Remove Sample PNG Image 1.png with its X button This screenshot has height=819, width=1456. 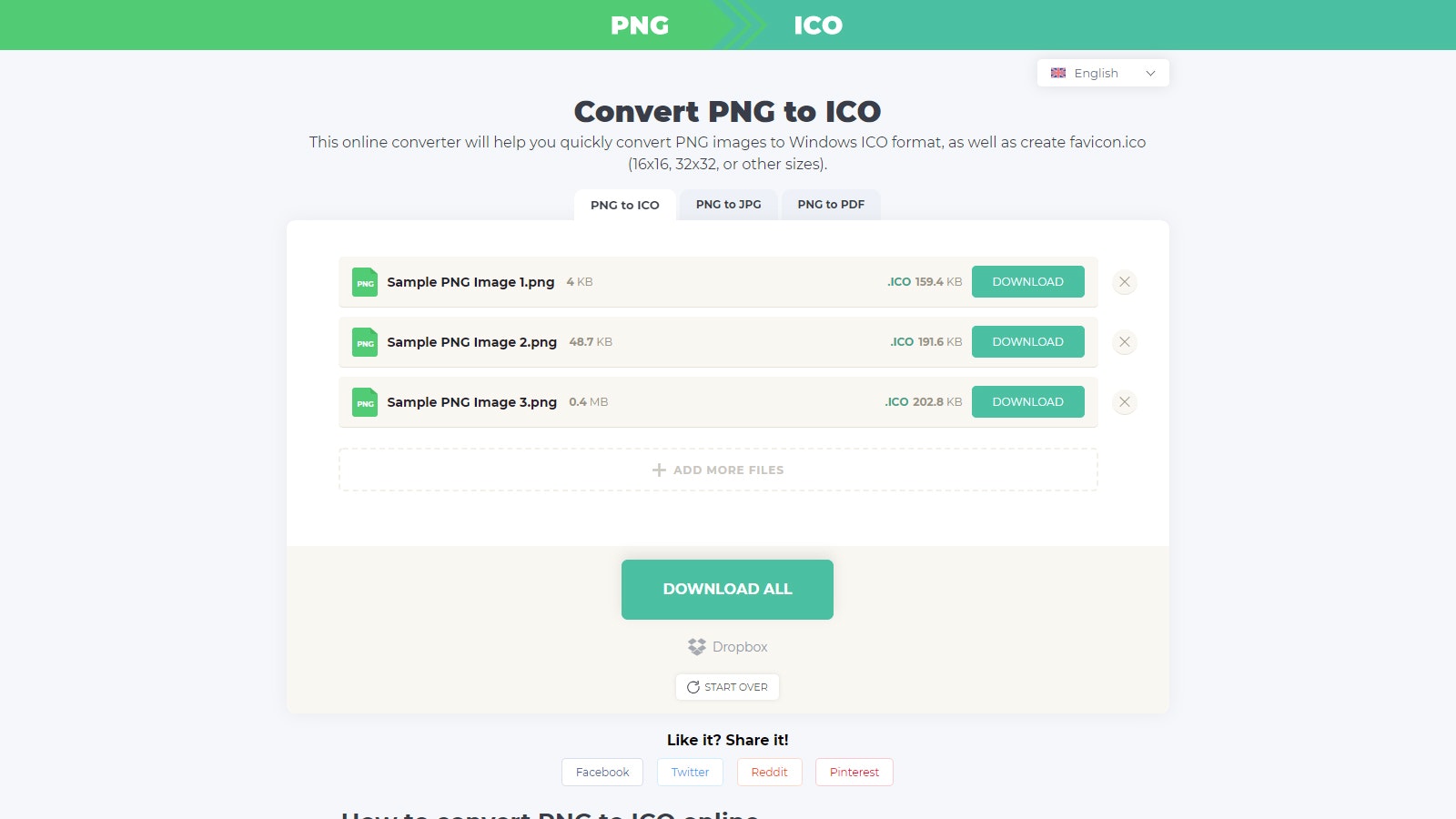coord(1124,282)
